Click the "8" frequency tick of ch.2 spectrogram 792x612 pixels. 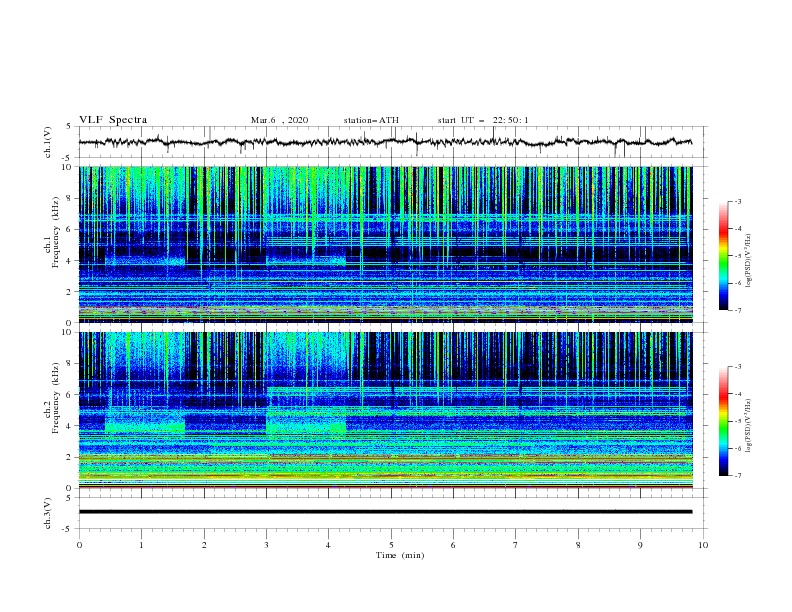[70, 364]
